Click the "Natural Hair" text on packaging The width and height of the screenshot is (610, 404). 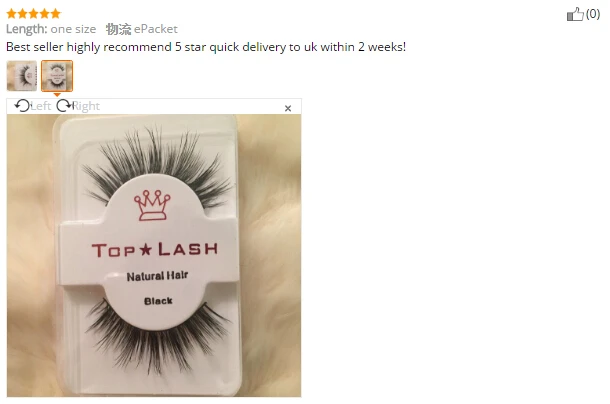click(157, 276)
